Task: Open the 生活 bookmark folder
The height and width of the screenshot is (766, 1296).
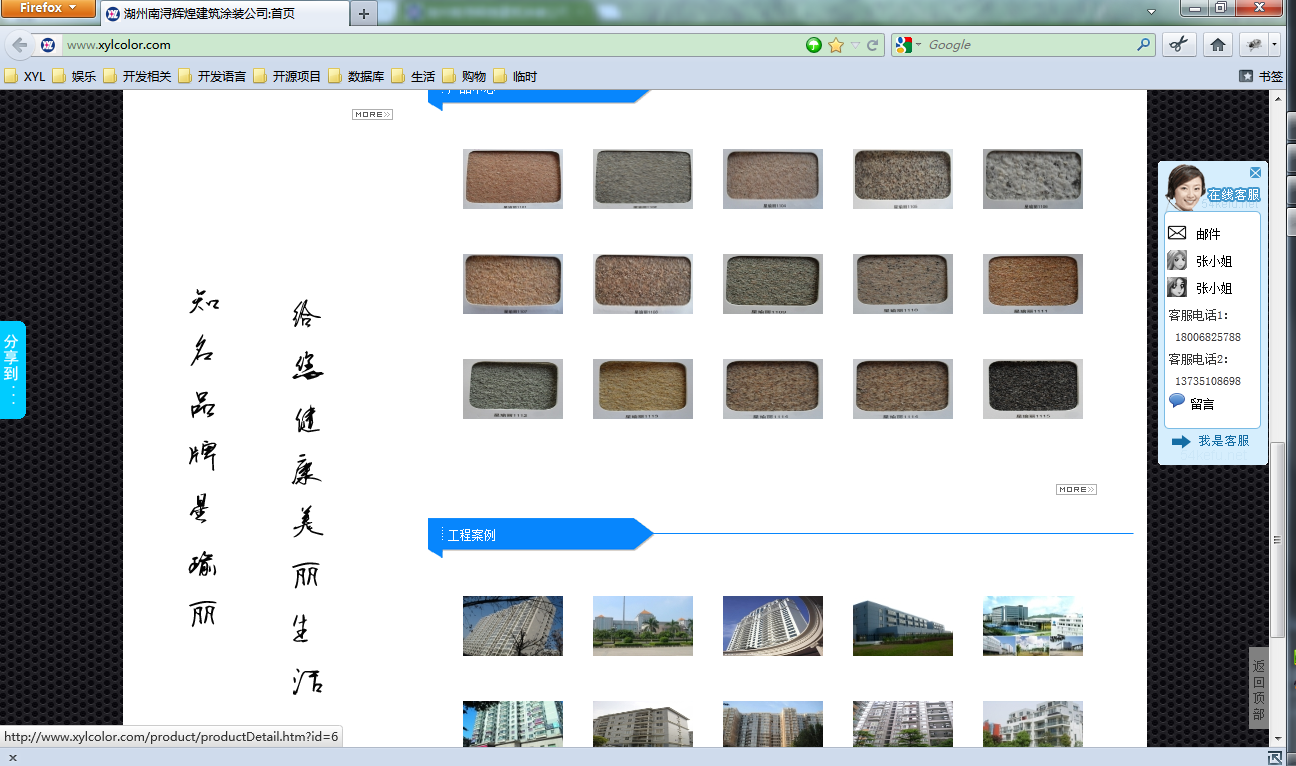Action: pos(413,76)
